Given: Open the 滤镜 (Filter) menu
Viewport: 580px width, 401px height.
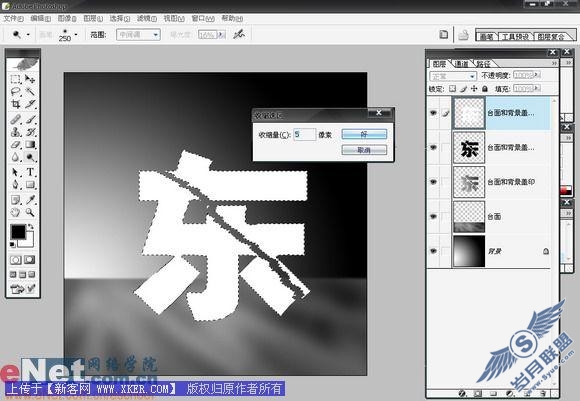Looking at the screenshot, I should pos(146,18).
